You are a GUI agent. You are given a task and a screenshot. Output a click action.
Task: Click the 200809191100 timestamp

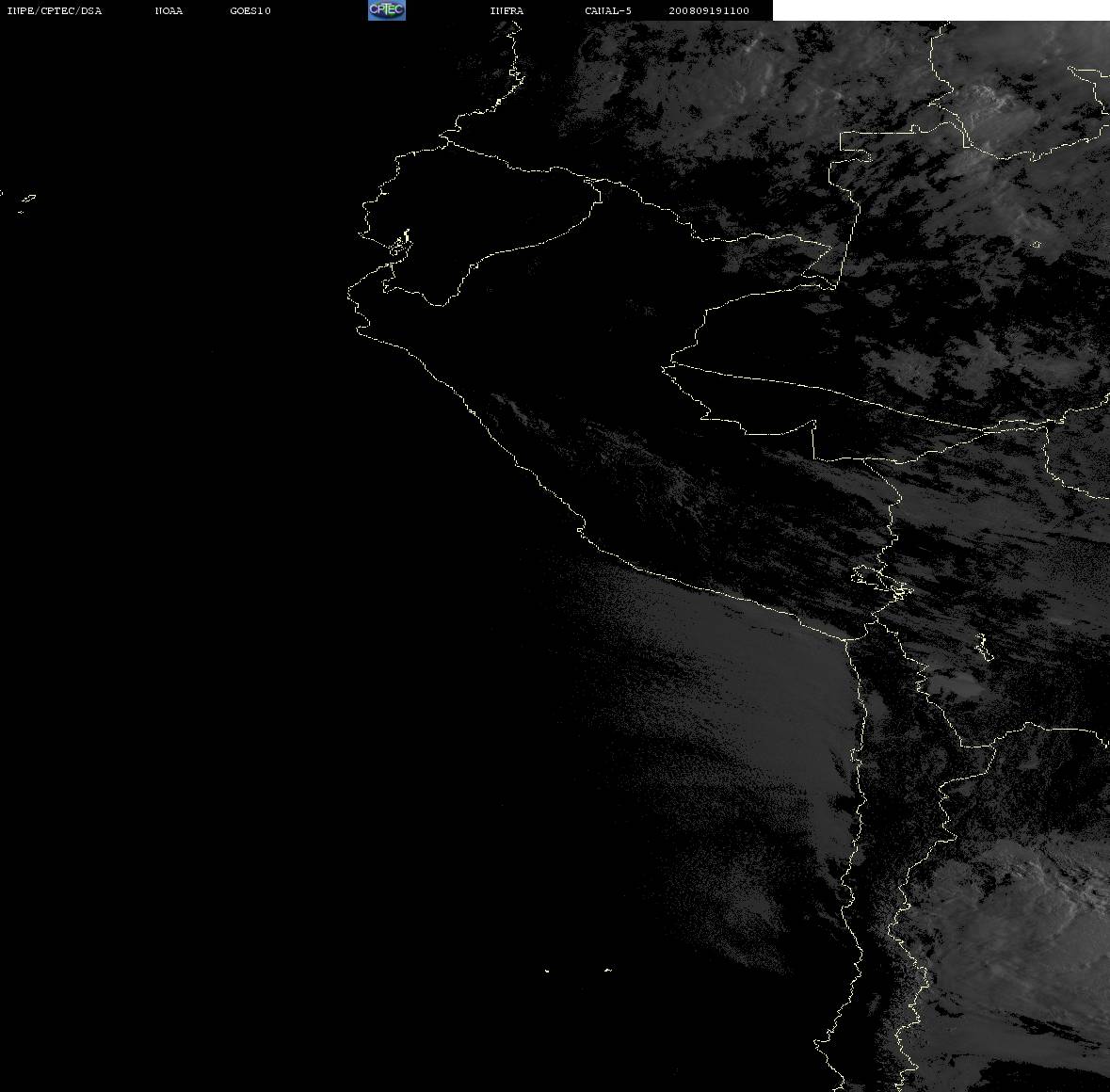coord(709,10)
